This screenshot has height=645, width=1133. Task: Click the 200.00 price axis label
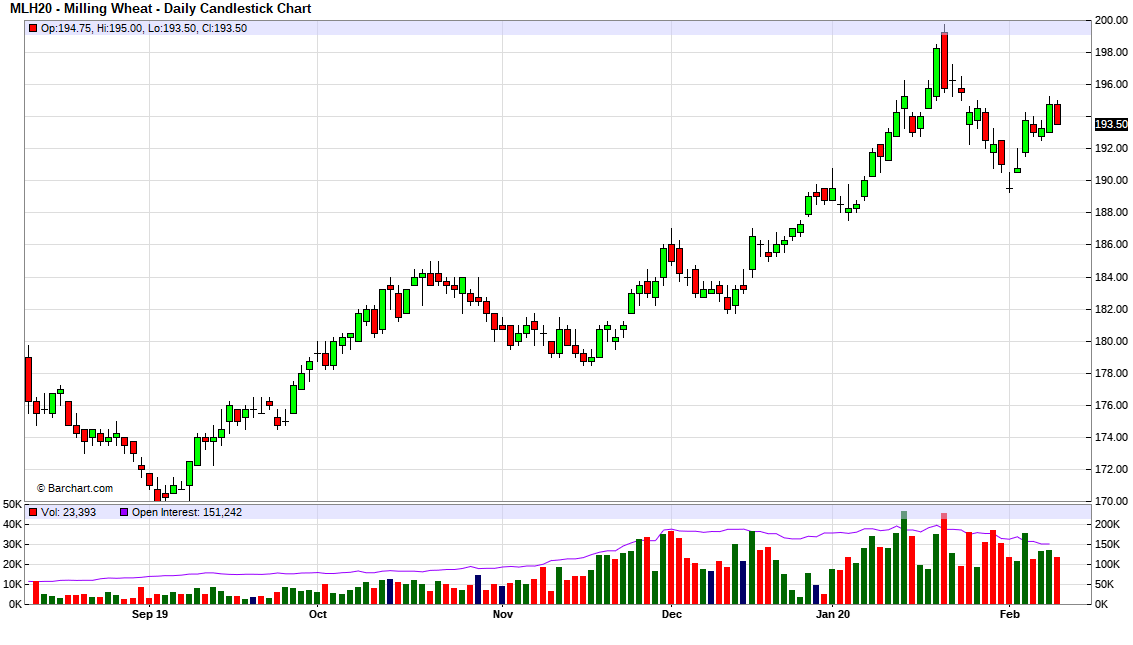1110,20
